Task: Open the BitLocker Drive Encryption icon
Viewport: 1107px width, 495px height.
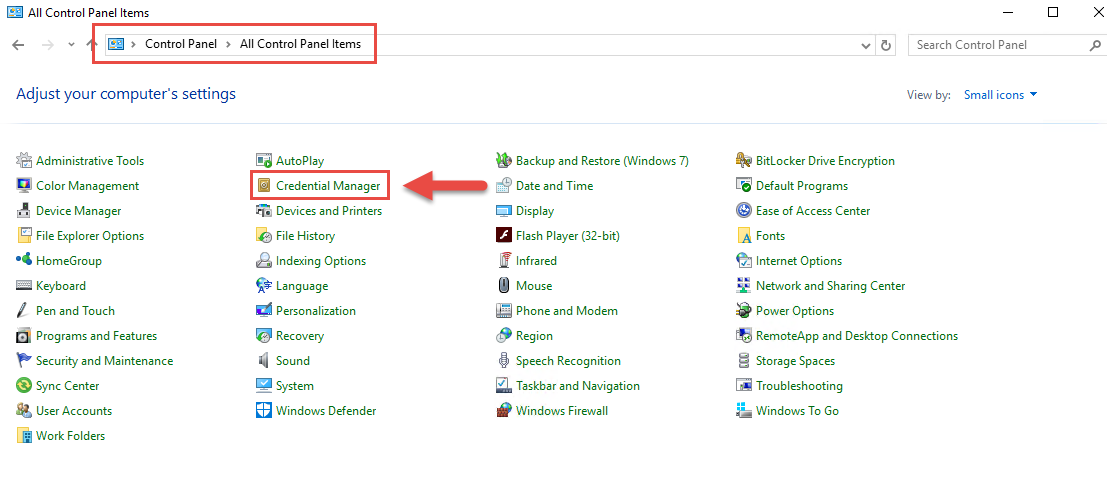Action: pos(743,160)
